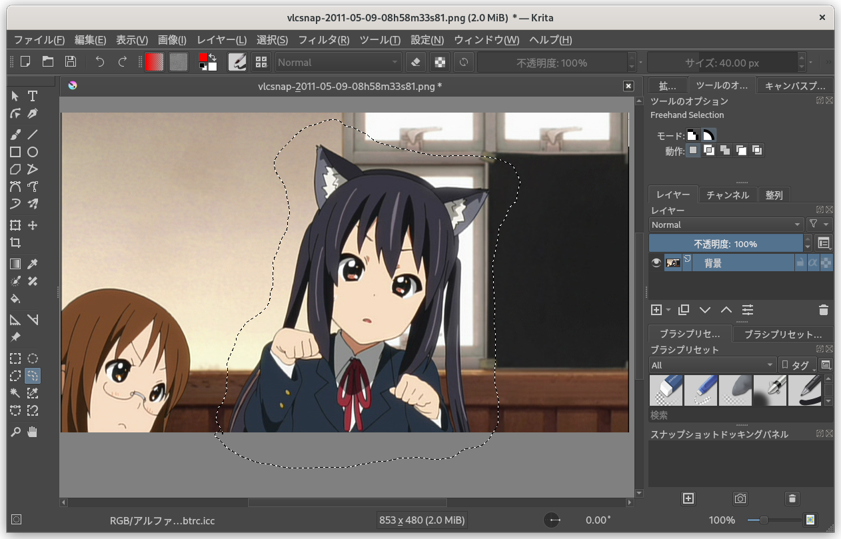Click the Save document toolbar icon
The height and width of the screenshot is (539, 841).
coord(70,62)
